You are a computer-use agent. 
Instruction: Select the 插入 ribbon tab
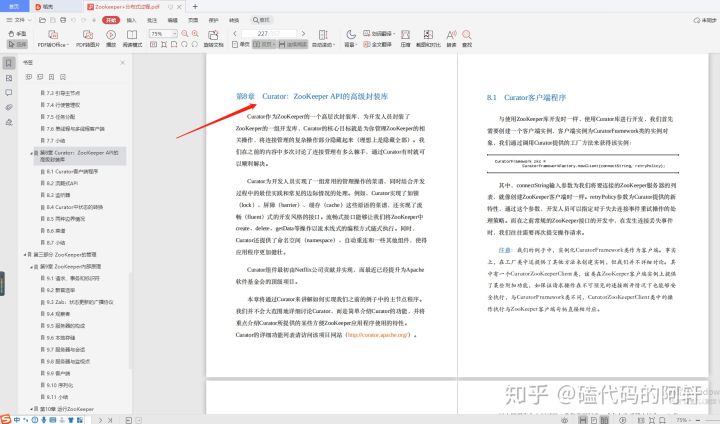[x=131, y=20]
